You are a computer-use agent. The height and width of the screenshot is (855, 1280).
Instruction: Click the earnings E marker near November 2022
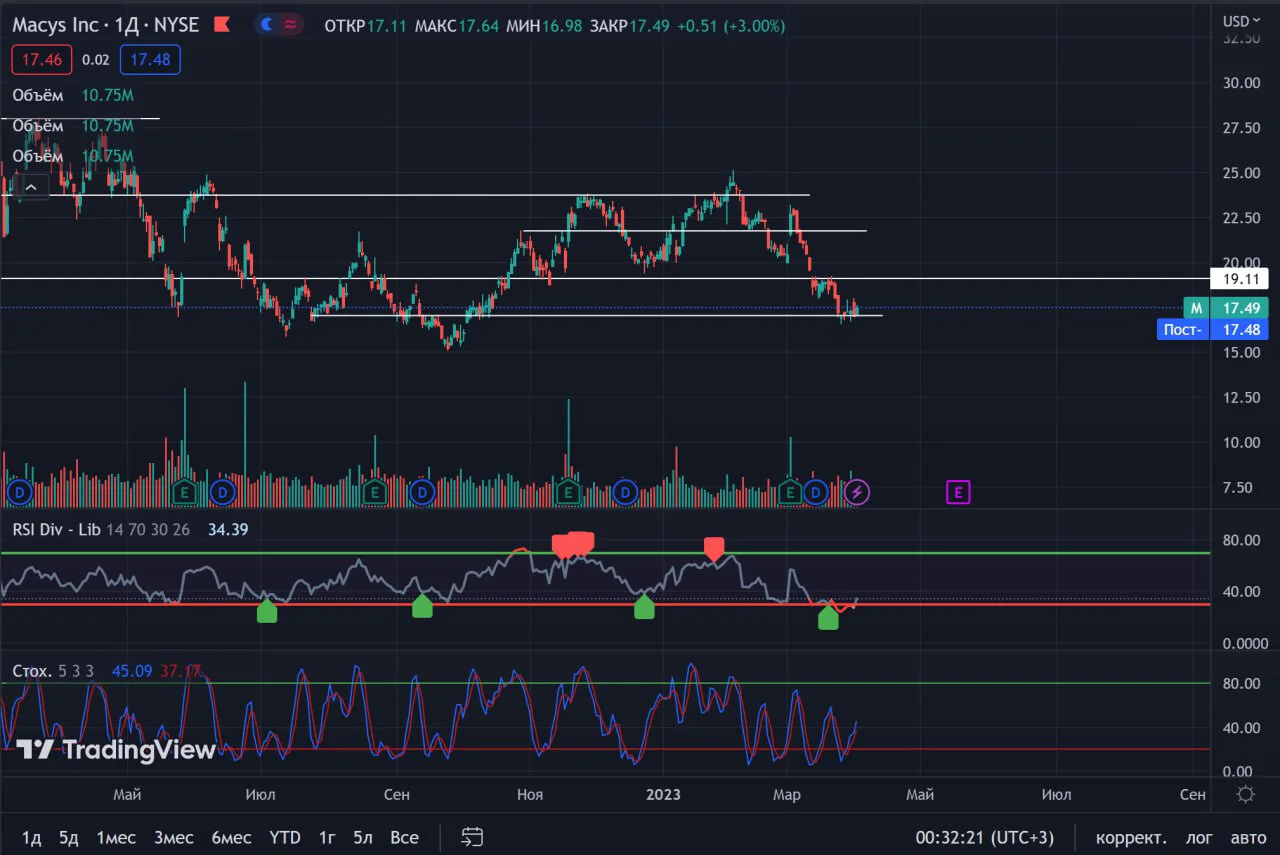(568, 492)
